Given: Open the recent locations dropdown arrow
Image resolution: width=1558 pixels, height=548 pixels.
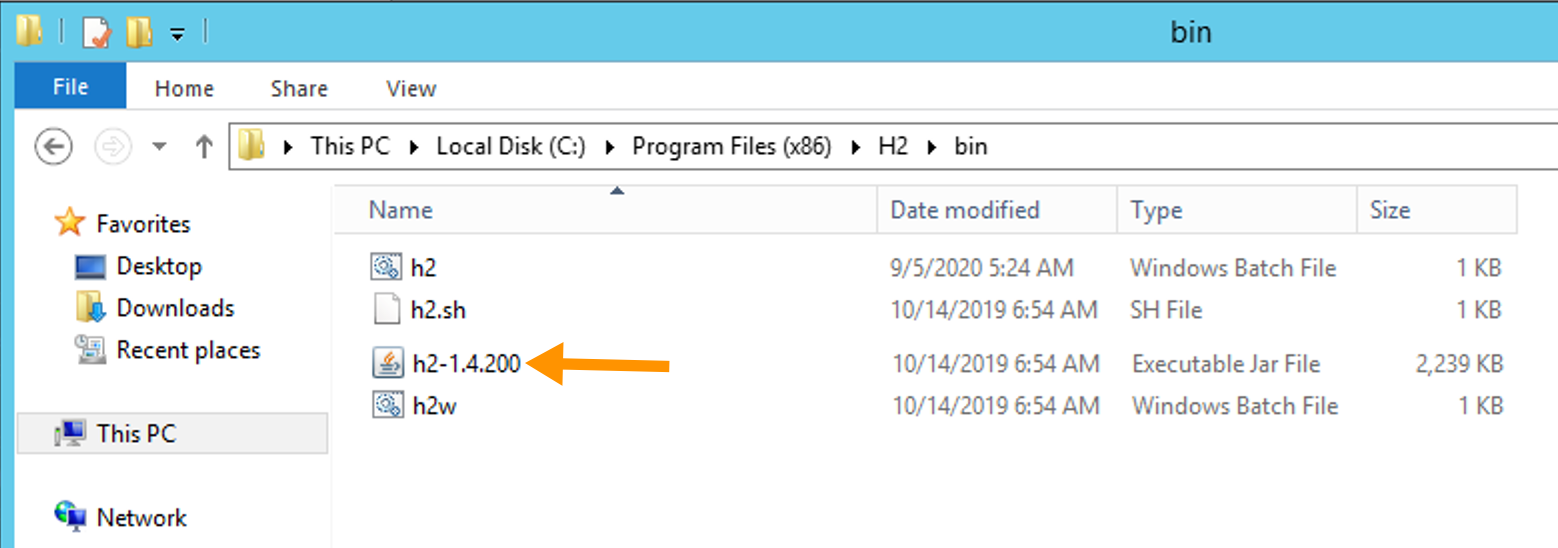Looking at the screenshot, I should click(x=159, y=147).
